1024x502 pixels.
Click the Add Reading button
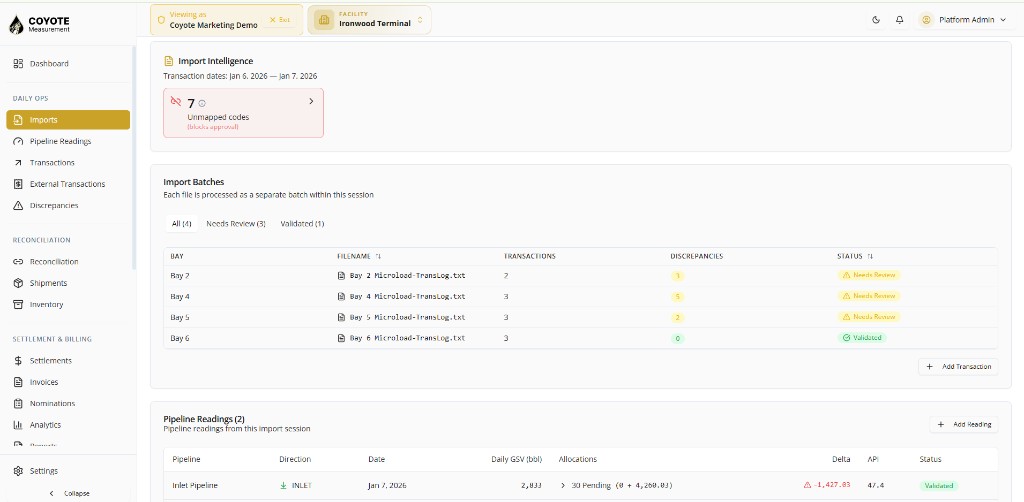point(964,424)
